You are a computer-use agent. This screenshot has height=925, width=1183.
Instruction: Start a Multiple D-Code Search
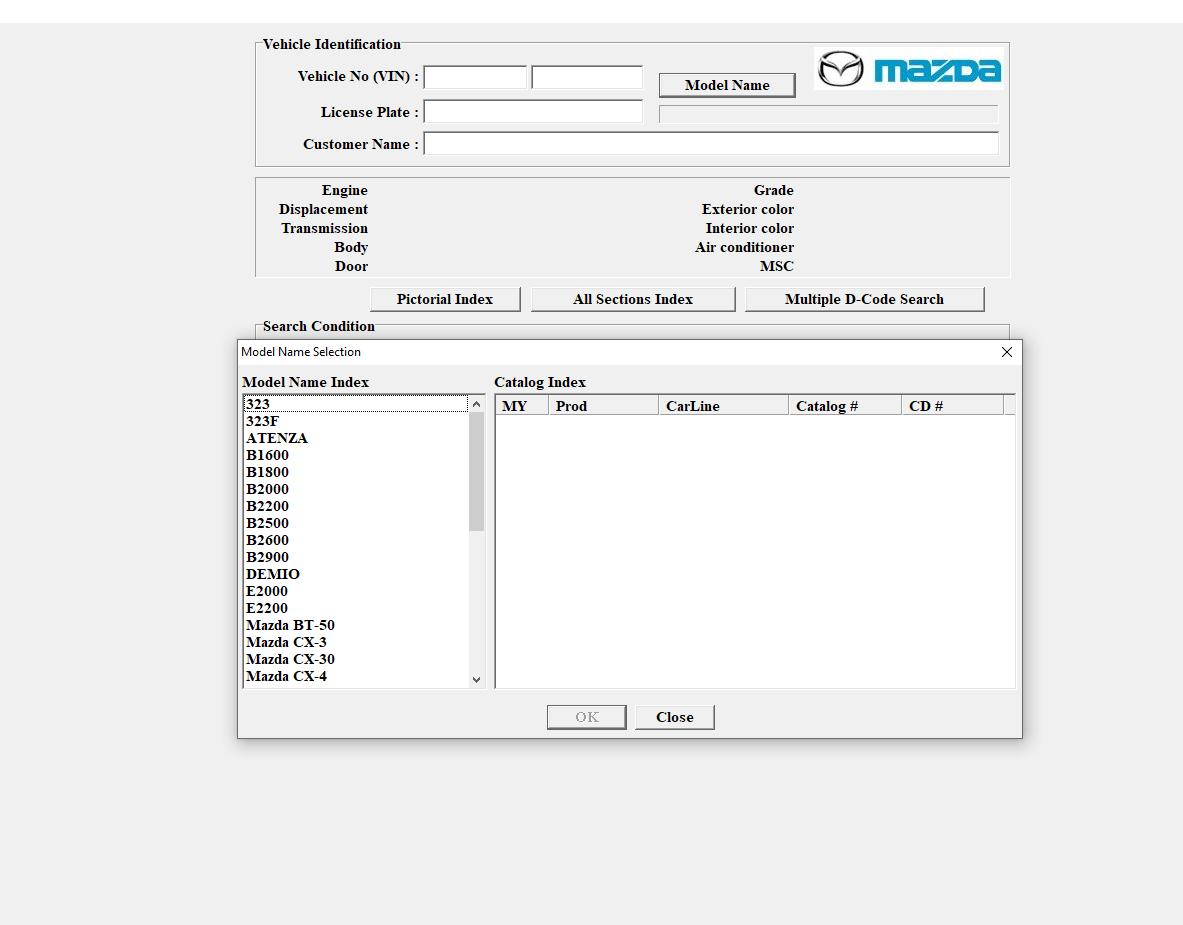coord(864,298)
